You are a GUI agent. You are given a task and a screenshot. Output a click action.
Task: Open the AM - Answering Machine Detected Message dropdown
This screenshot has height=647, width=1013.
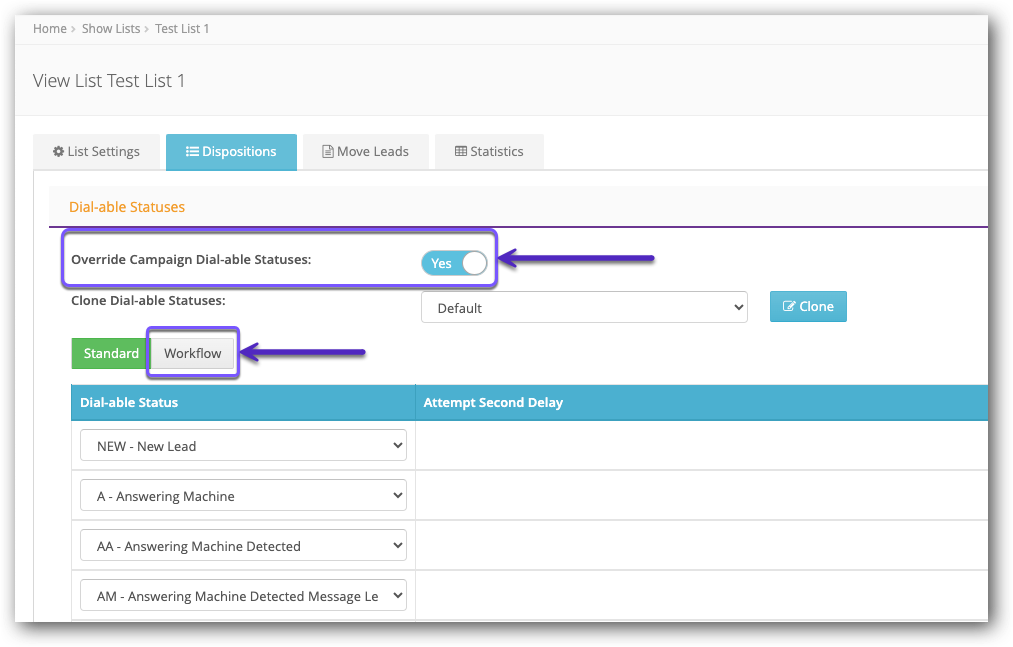coord(243,596)
